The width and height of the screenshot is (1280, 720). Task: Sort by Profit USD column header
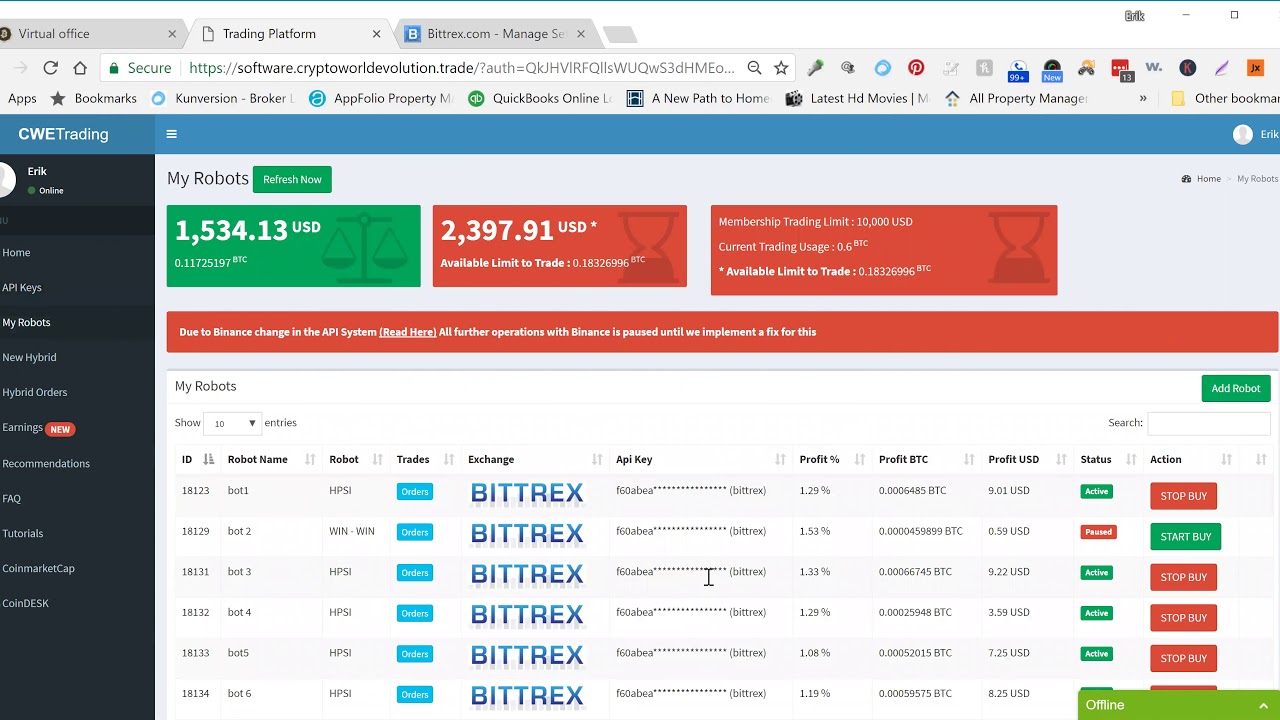click(x=1027, y=459)
